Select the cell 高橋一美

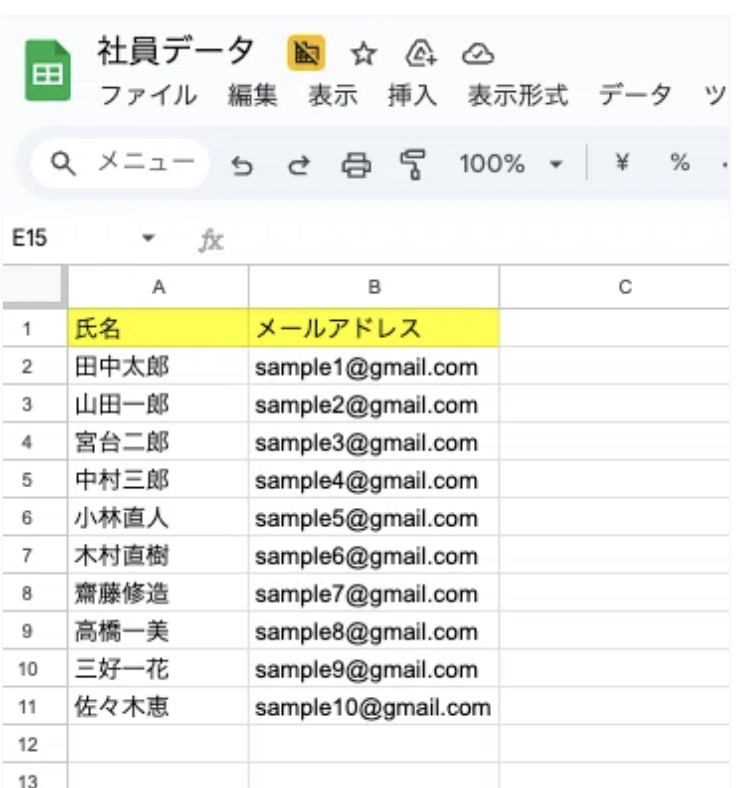tap(158, 631)
